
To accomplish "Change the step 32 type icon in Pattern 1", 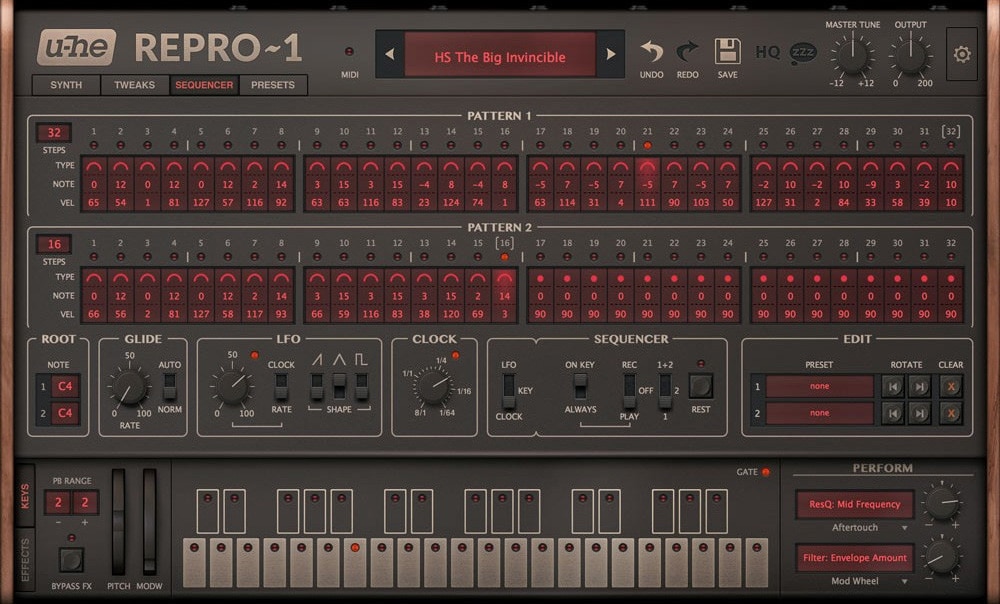I will coord(951,166).
